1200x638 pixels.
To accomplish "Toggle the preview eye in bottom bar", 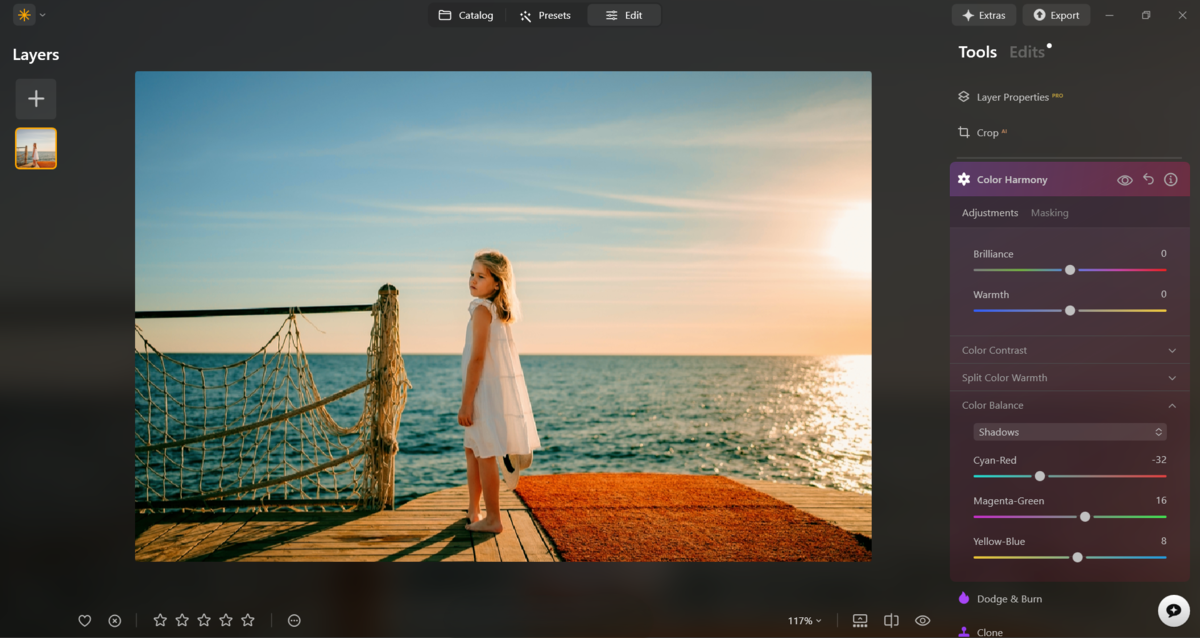I will [x=923, y=621].
